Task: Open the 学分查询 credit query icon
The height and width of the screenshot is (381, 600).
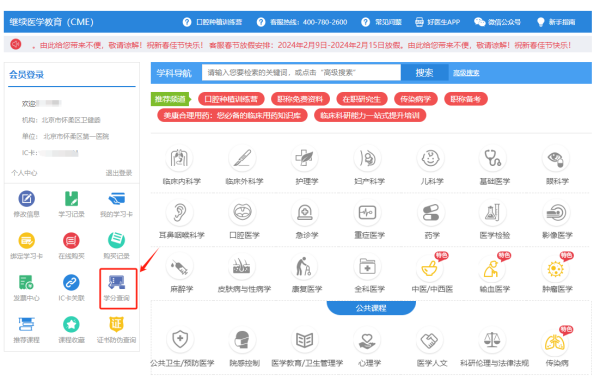Action: click(116, 283)
